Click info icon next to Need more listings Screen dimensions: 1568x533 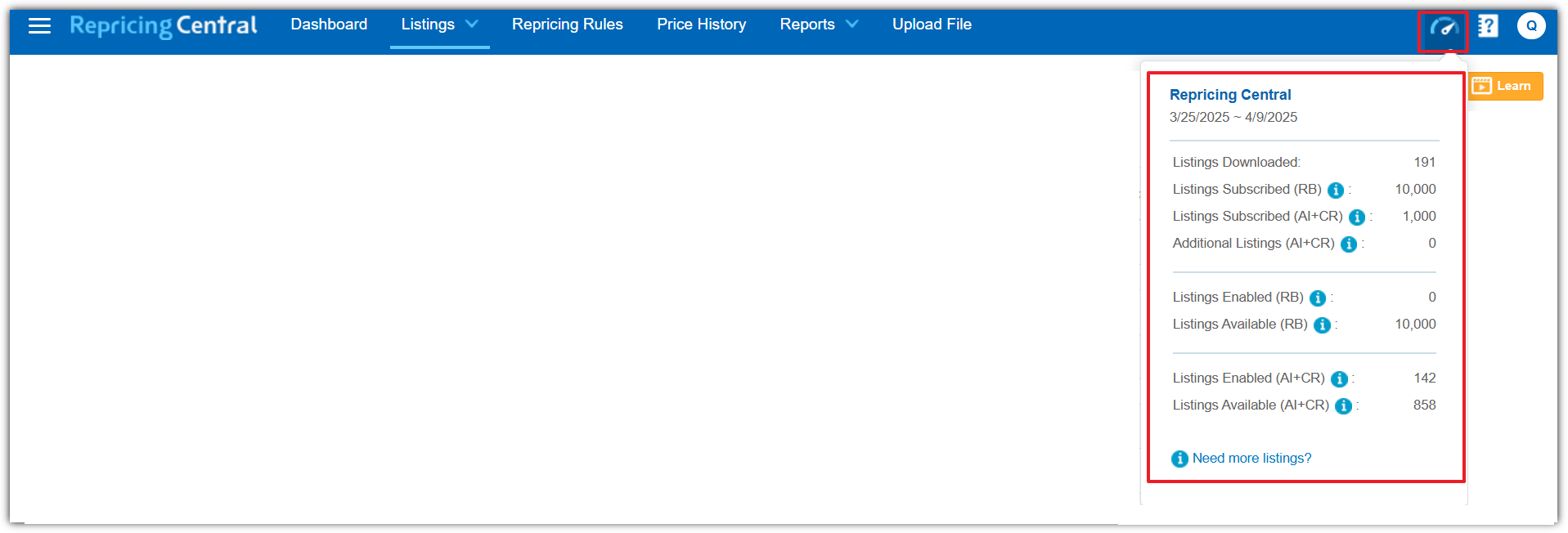1179,459
